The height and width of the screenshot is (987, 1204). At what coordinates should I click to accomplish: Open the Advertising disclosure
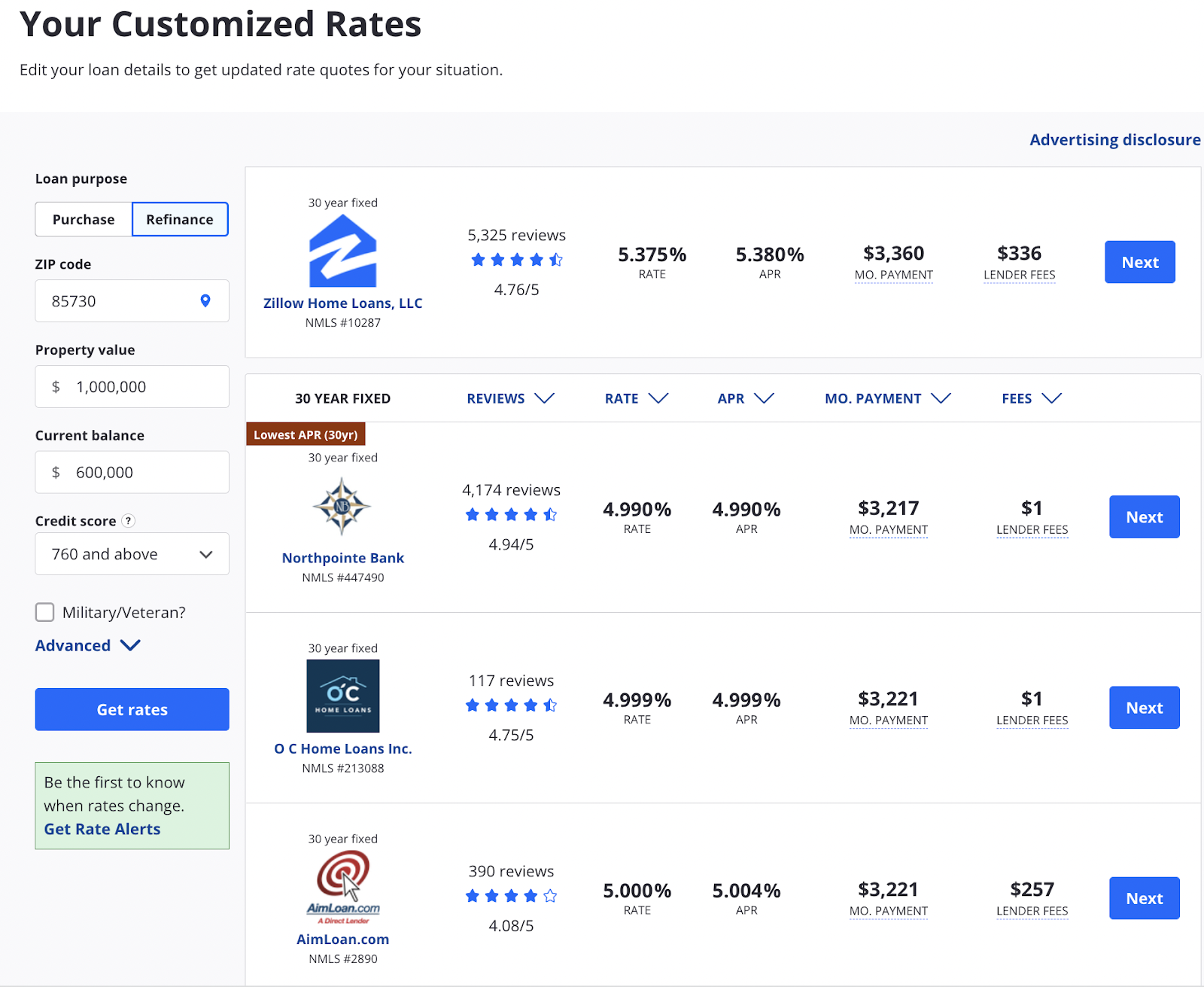(x=1114, y=139)
